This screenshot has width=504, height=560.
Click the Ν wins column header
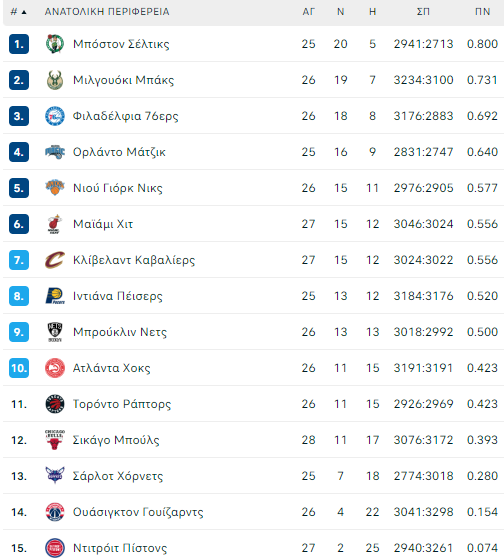tap(340, 12)
